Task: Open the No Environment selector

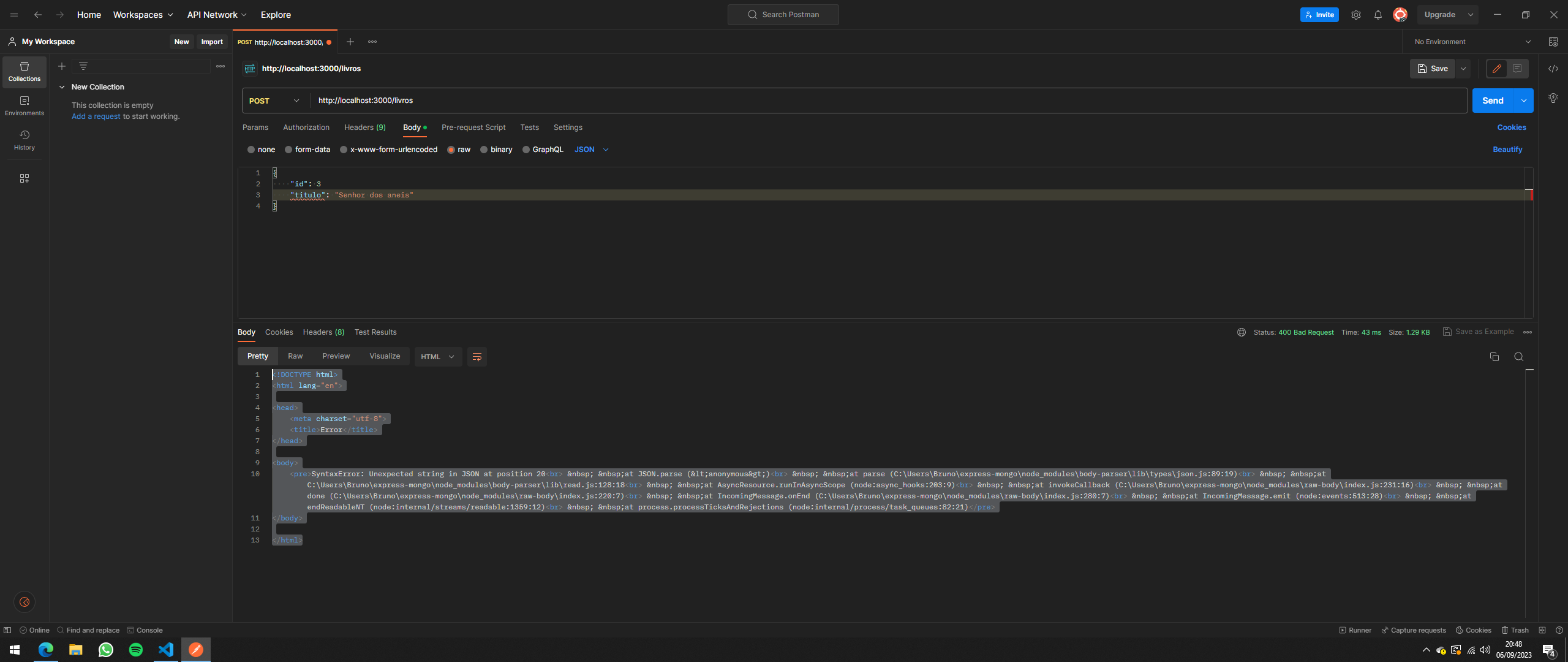Action: (1472, 42)
